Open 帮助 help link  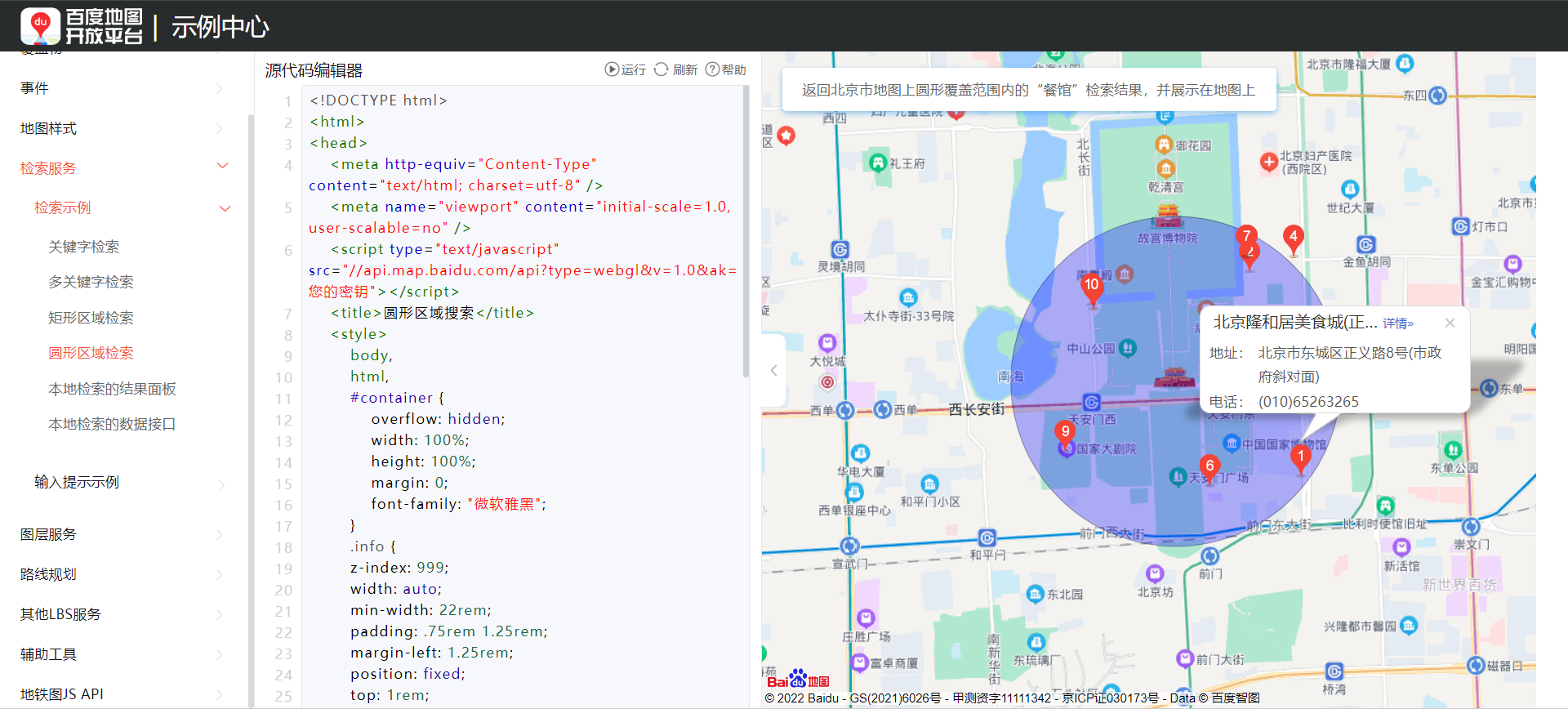[726, 69]
